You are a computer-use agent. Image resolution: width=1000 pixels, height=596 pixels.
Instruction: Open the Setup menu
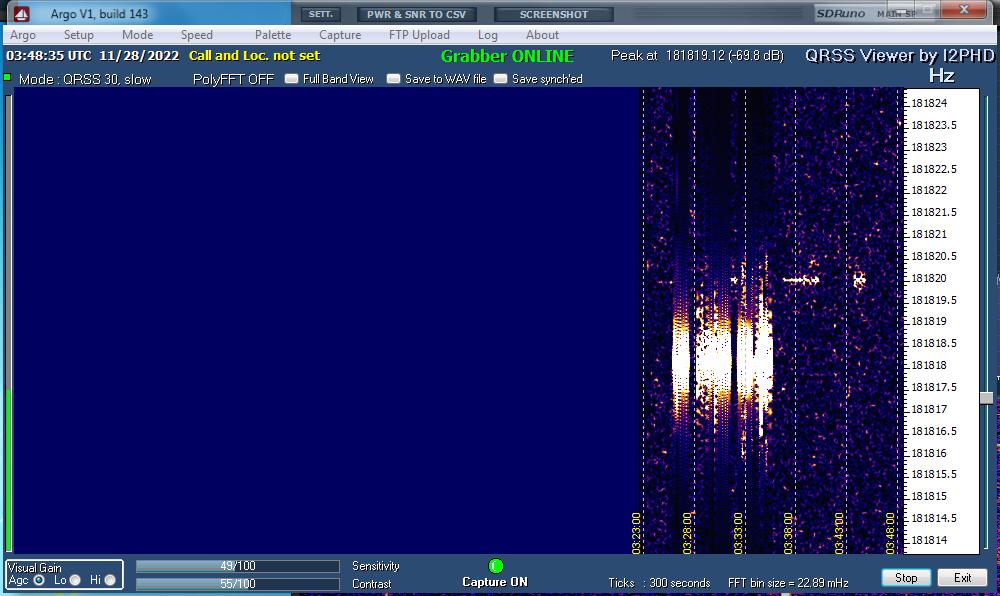tap(78, 35)
